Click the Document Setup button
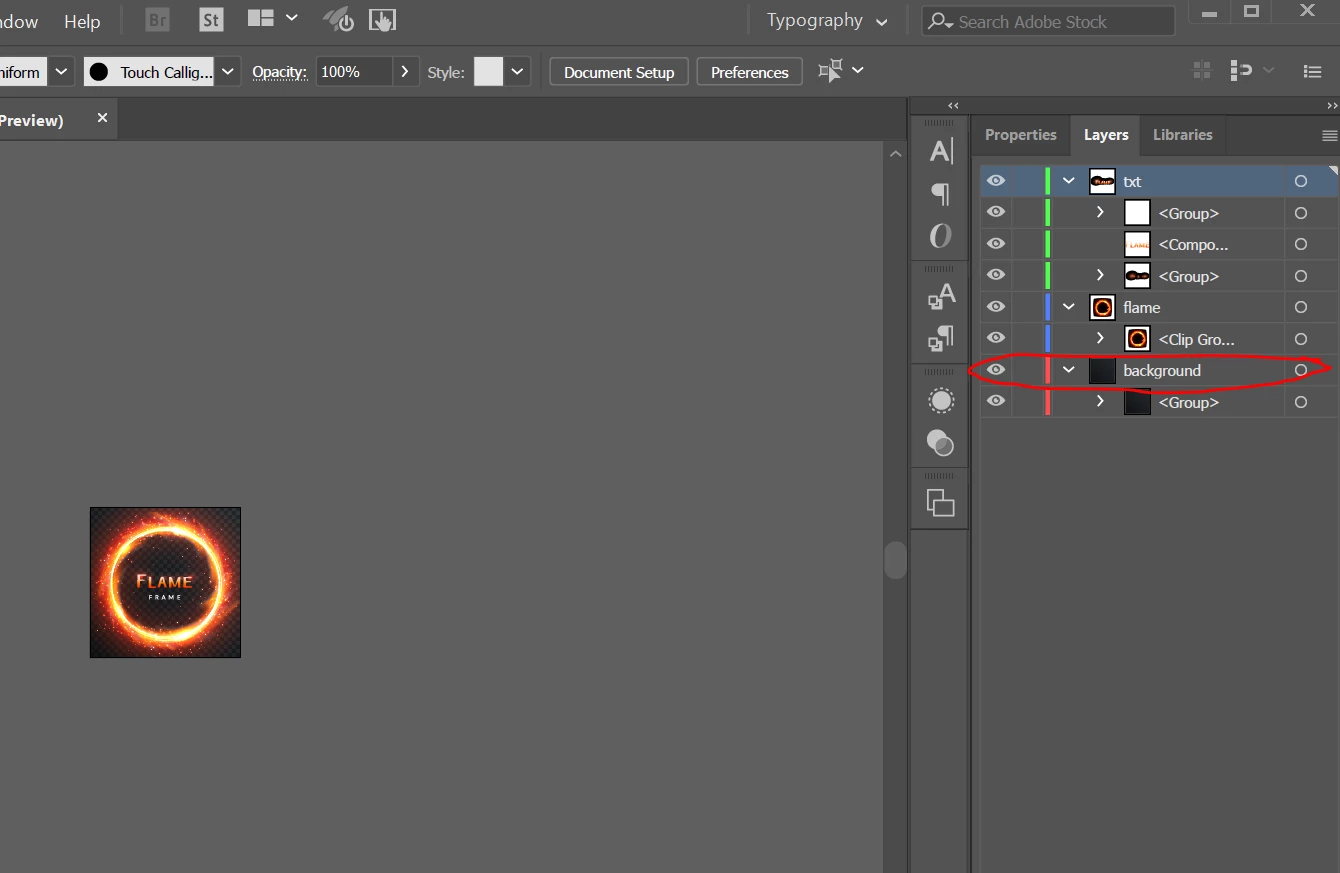Image resolution: width=1340 pixels, height=873 pixels. 619,72
